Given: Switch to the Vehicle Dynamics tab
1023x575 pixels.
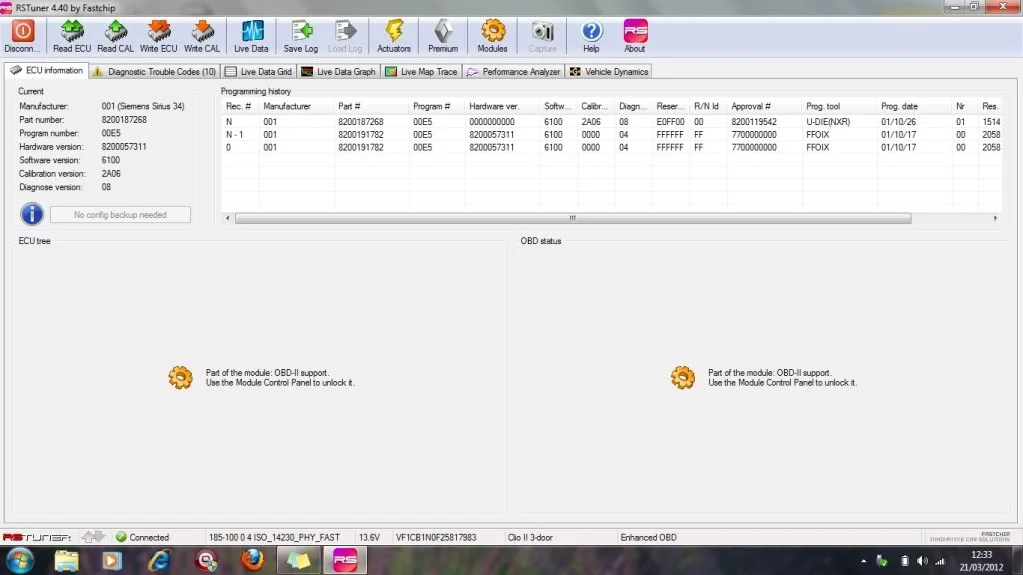Looking at the screenshot, I should (x=609, y=72).
